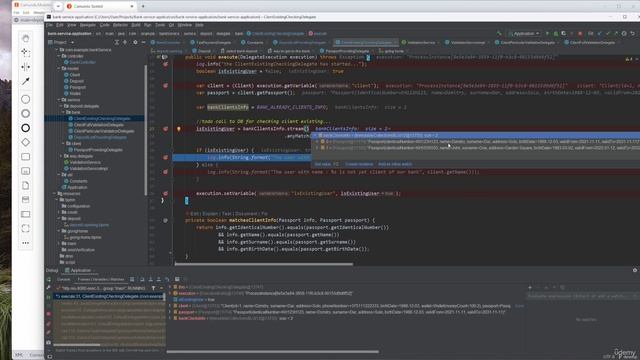Viewport: 640px width, 360px height.
Task: Select the execute frame in the Frames list
Action: 109,296
